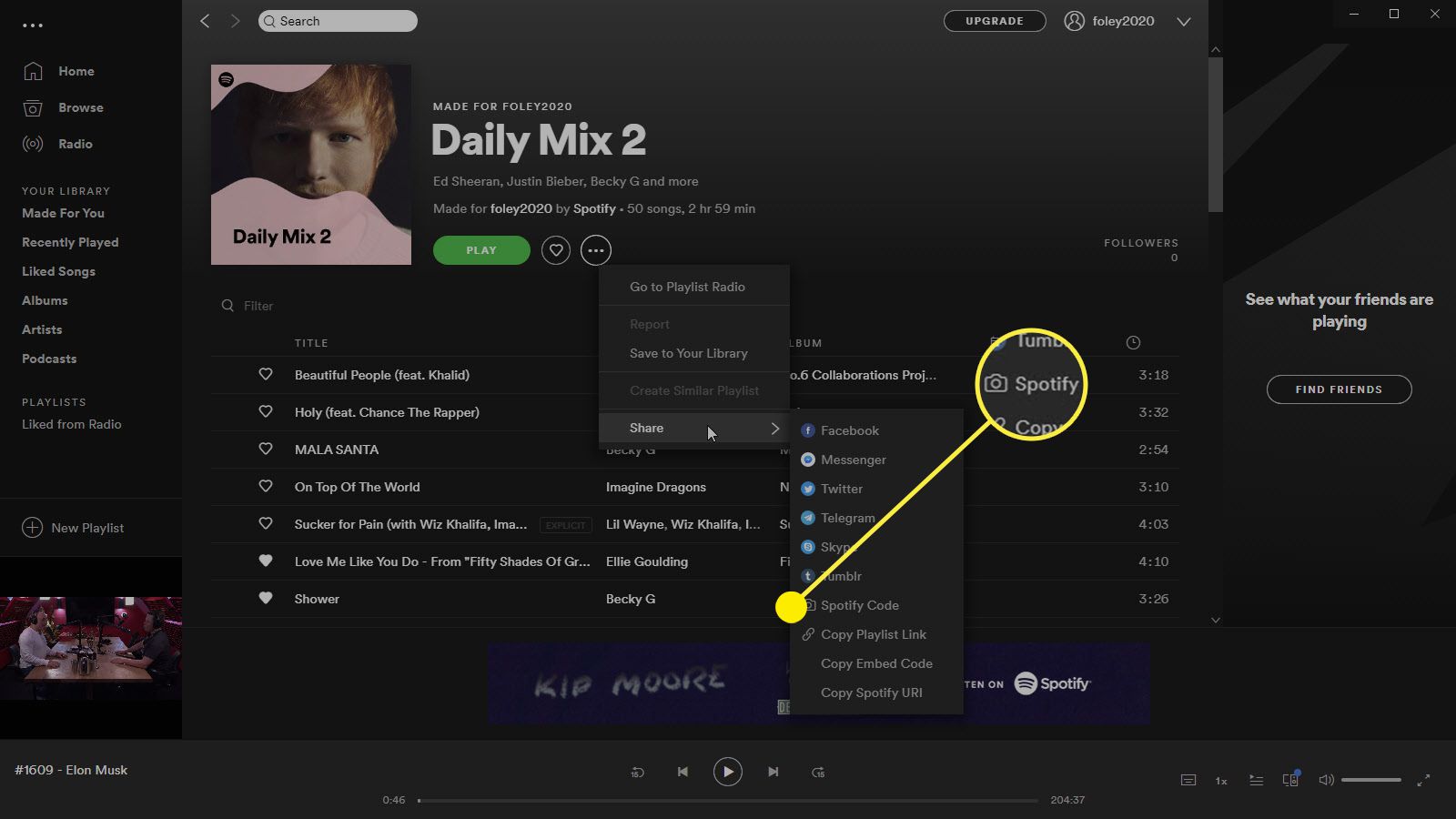Click the FIND FRIENDS button
The width and height of the screenshot is (1456, 819).
1339,389
